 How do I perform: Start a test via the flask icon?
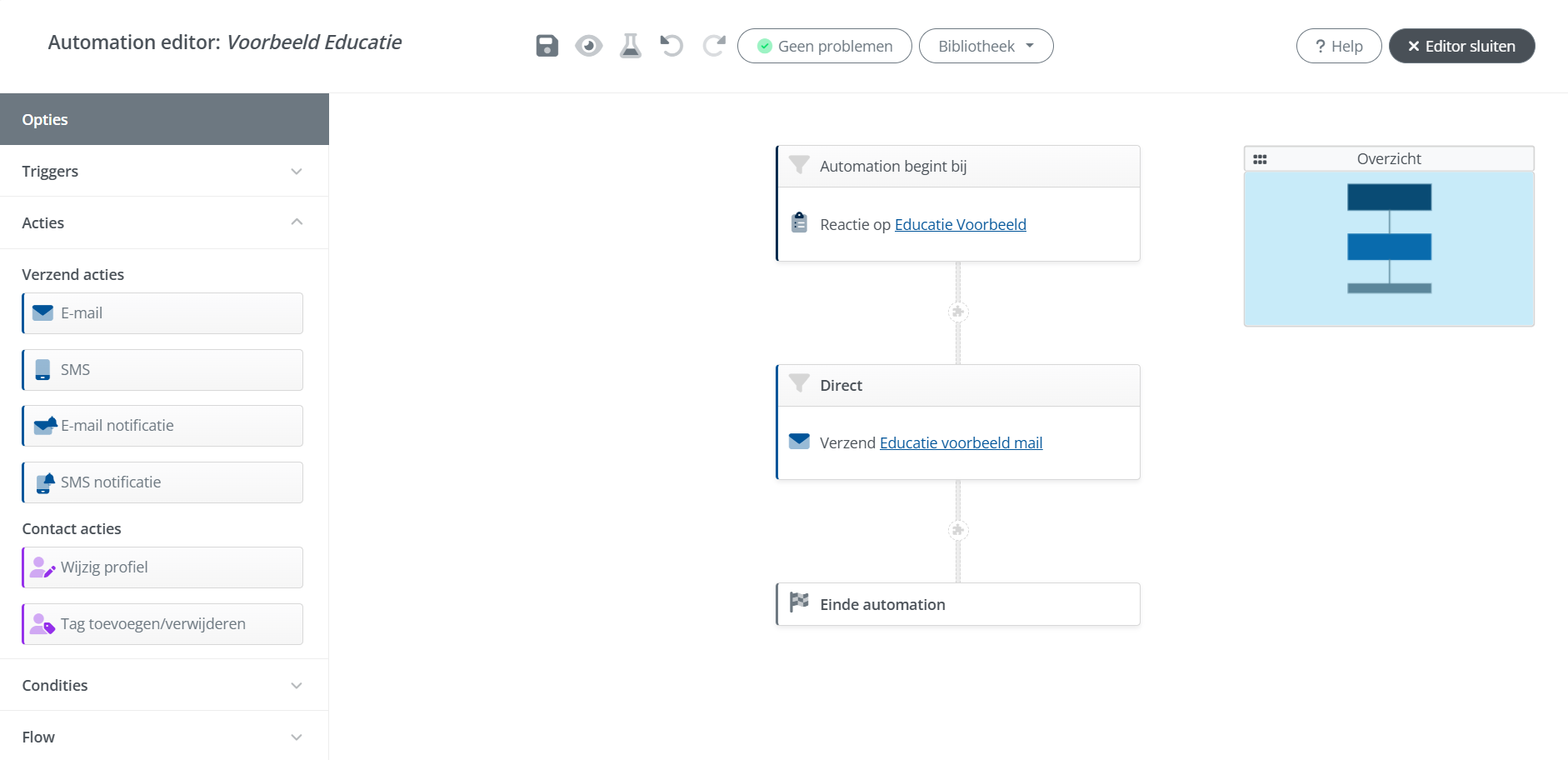tap(630, 46)
